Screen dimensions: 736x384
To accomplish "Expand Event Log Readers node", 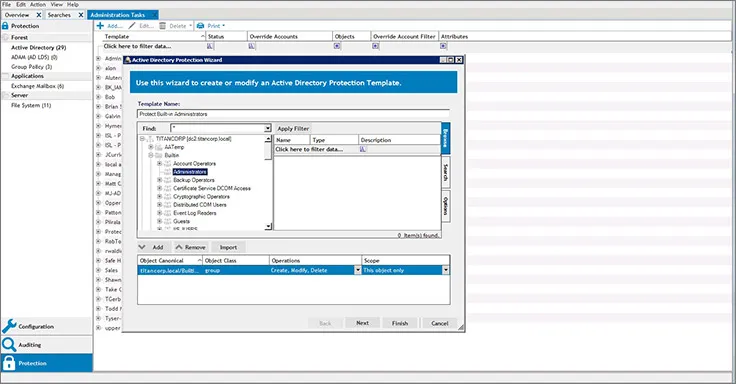I will (x=160, y=213).
